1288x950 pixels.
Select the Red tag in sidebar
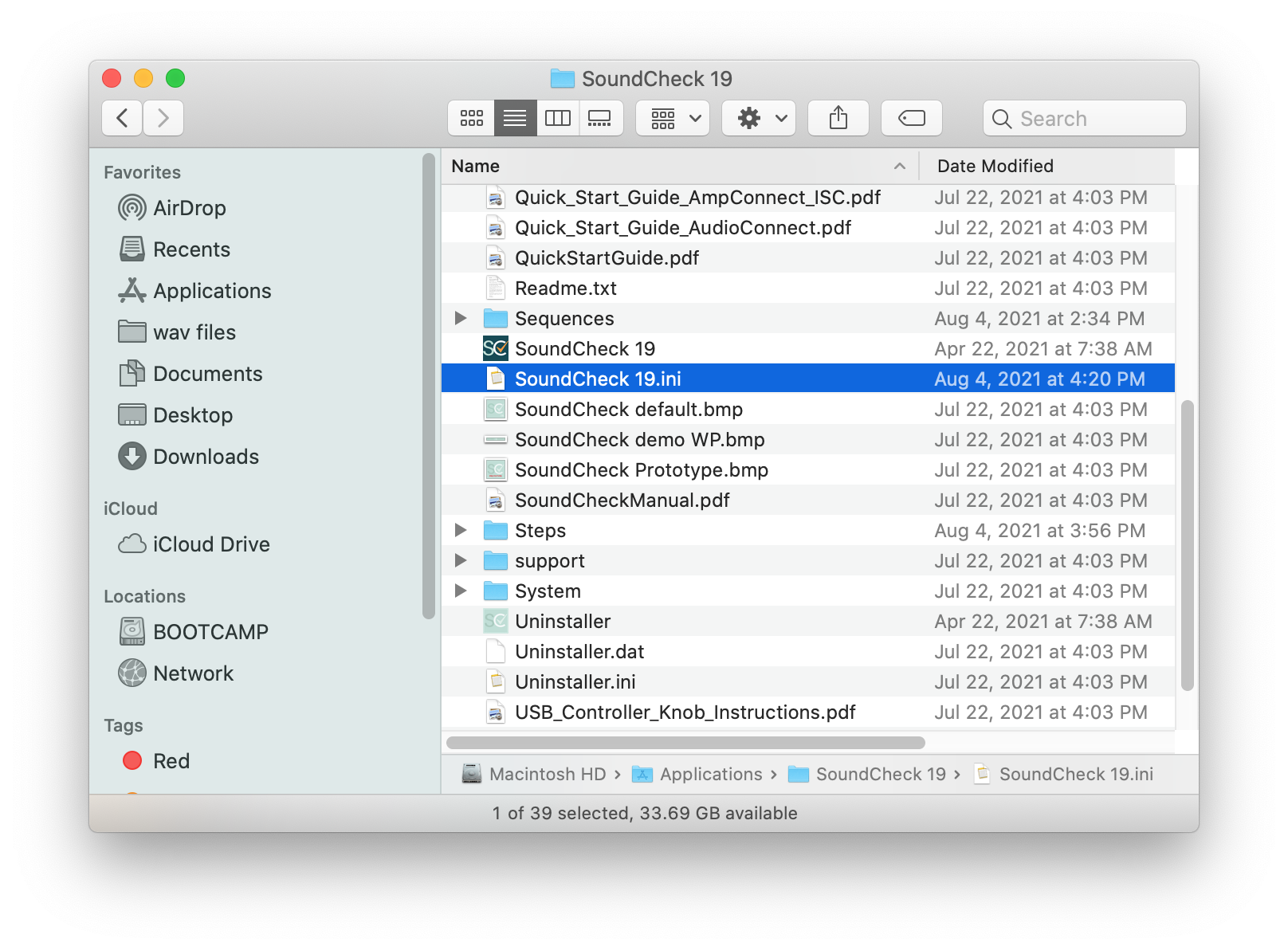pyautogui.click(x=156, y=761)
